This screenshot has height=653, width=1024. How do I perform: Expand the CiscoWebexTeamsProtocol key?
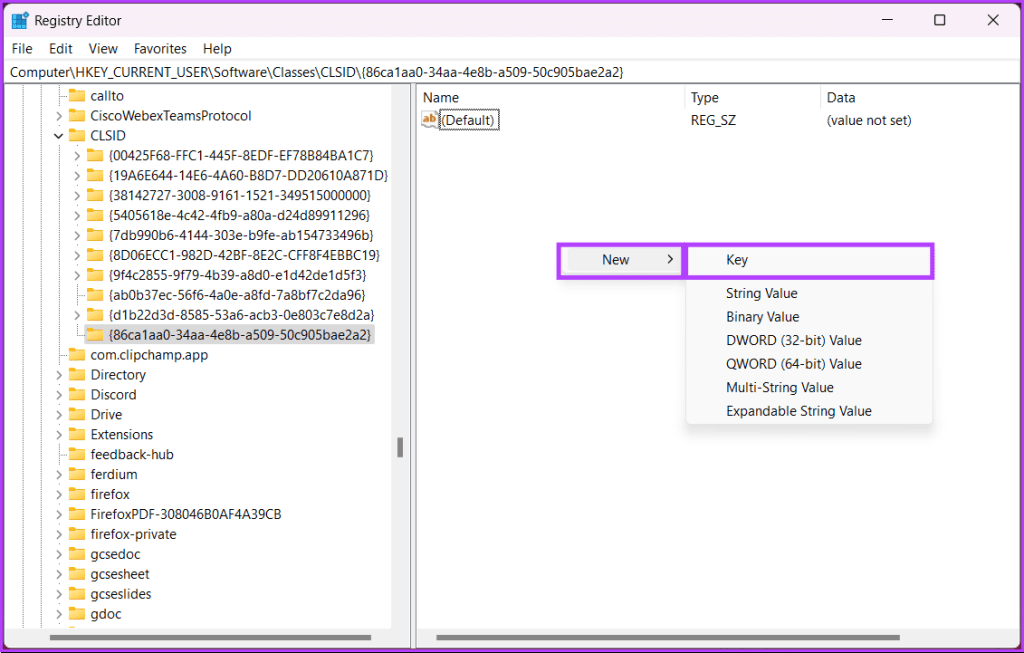[59, 116]
